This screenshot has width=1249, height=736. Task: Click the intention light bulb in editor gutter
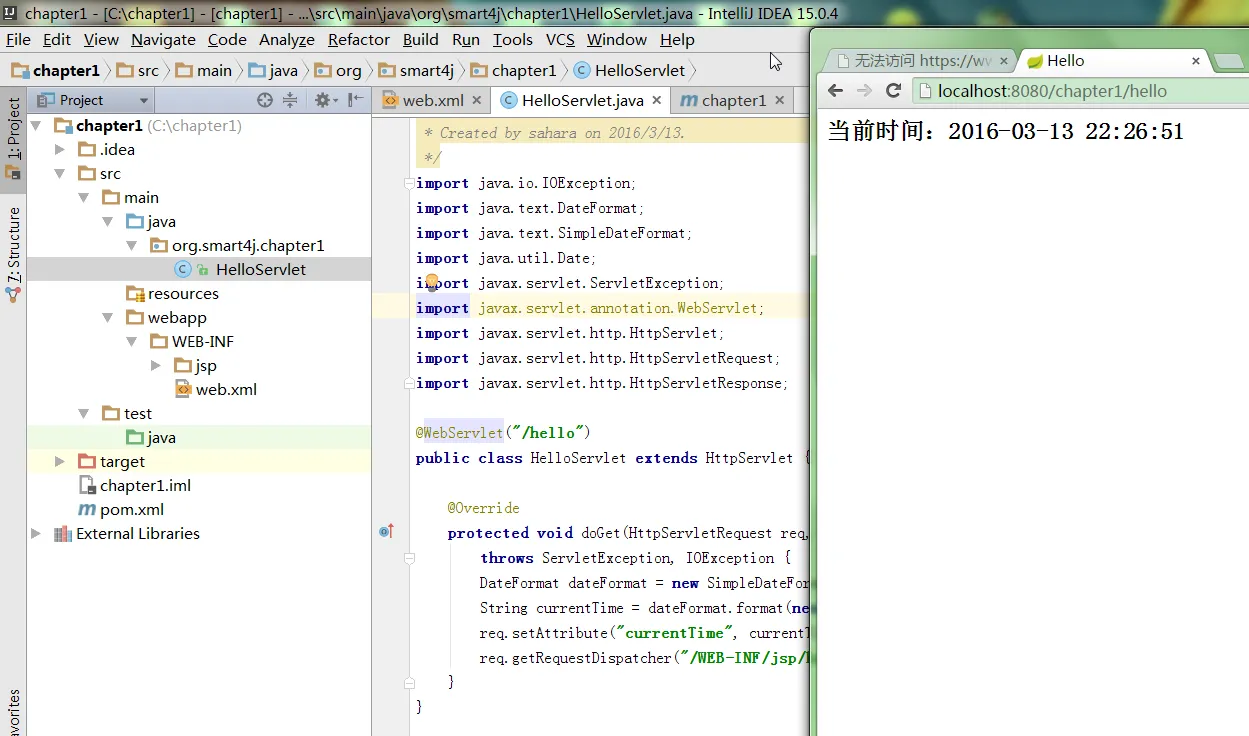[431, 283]
